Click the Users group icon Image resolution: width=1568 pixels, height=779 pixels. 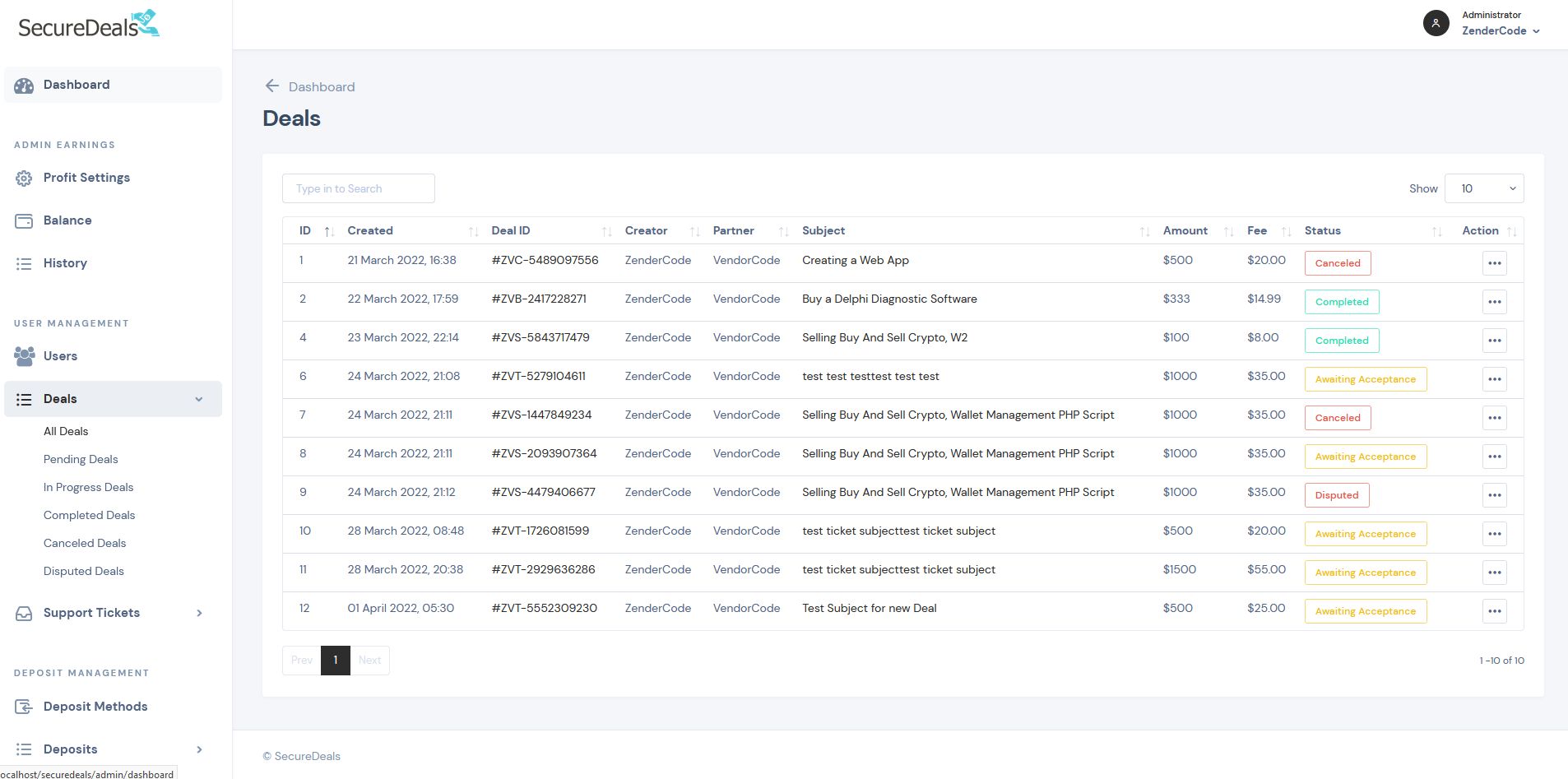point(24,356)
